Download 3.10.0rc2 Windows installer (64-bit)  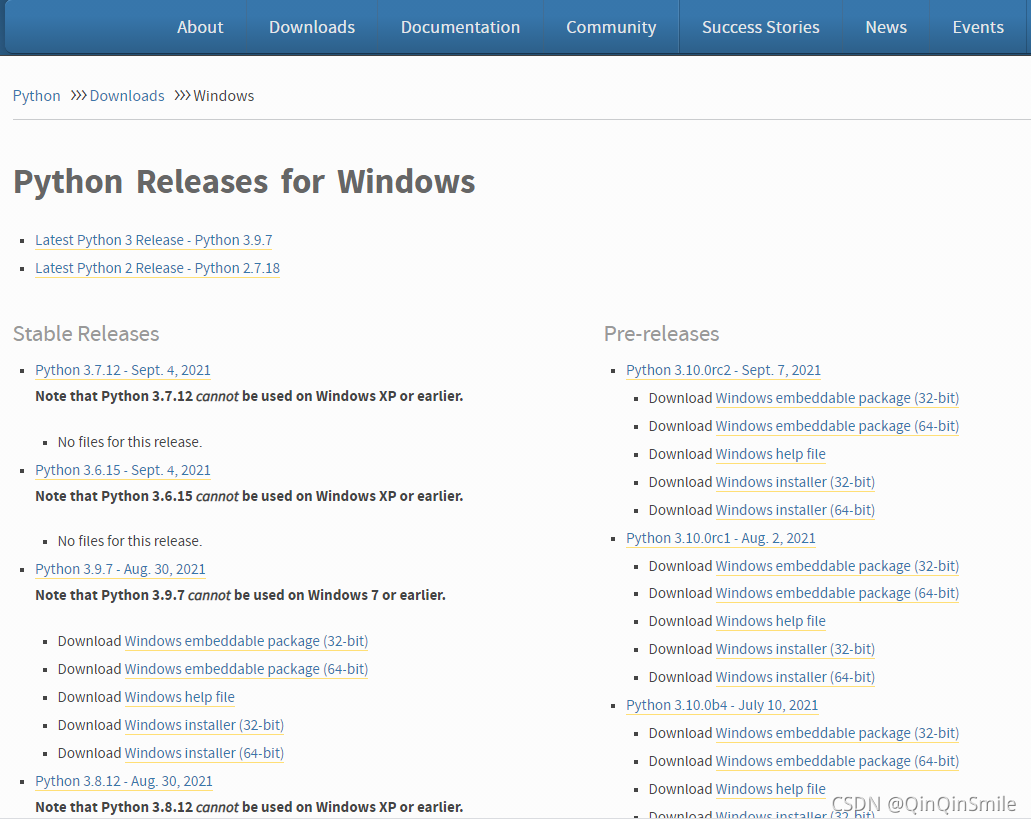click(795, 510)
